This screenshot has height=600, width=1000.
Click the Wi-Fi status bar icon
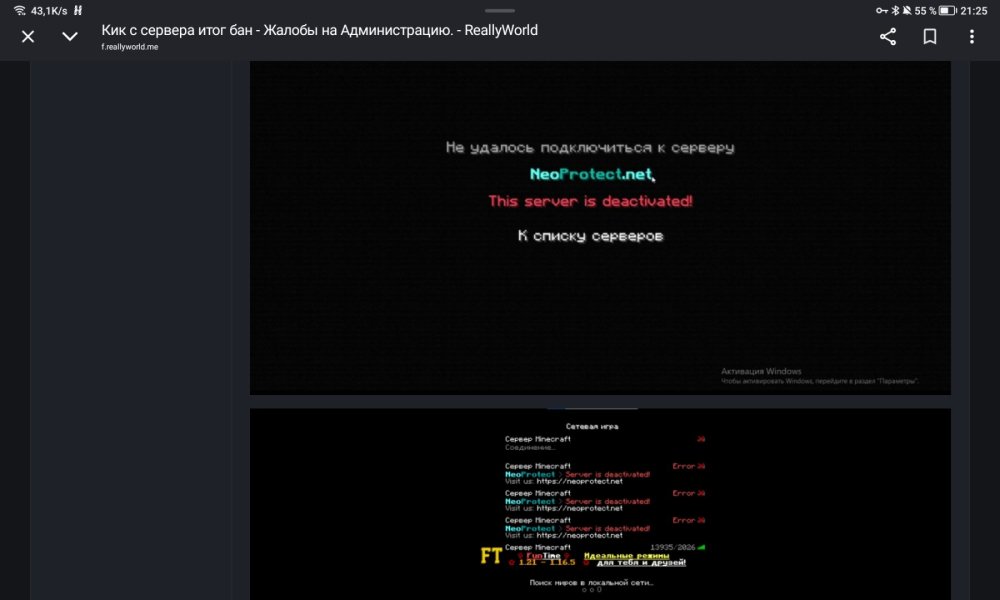tap(20, 10)
